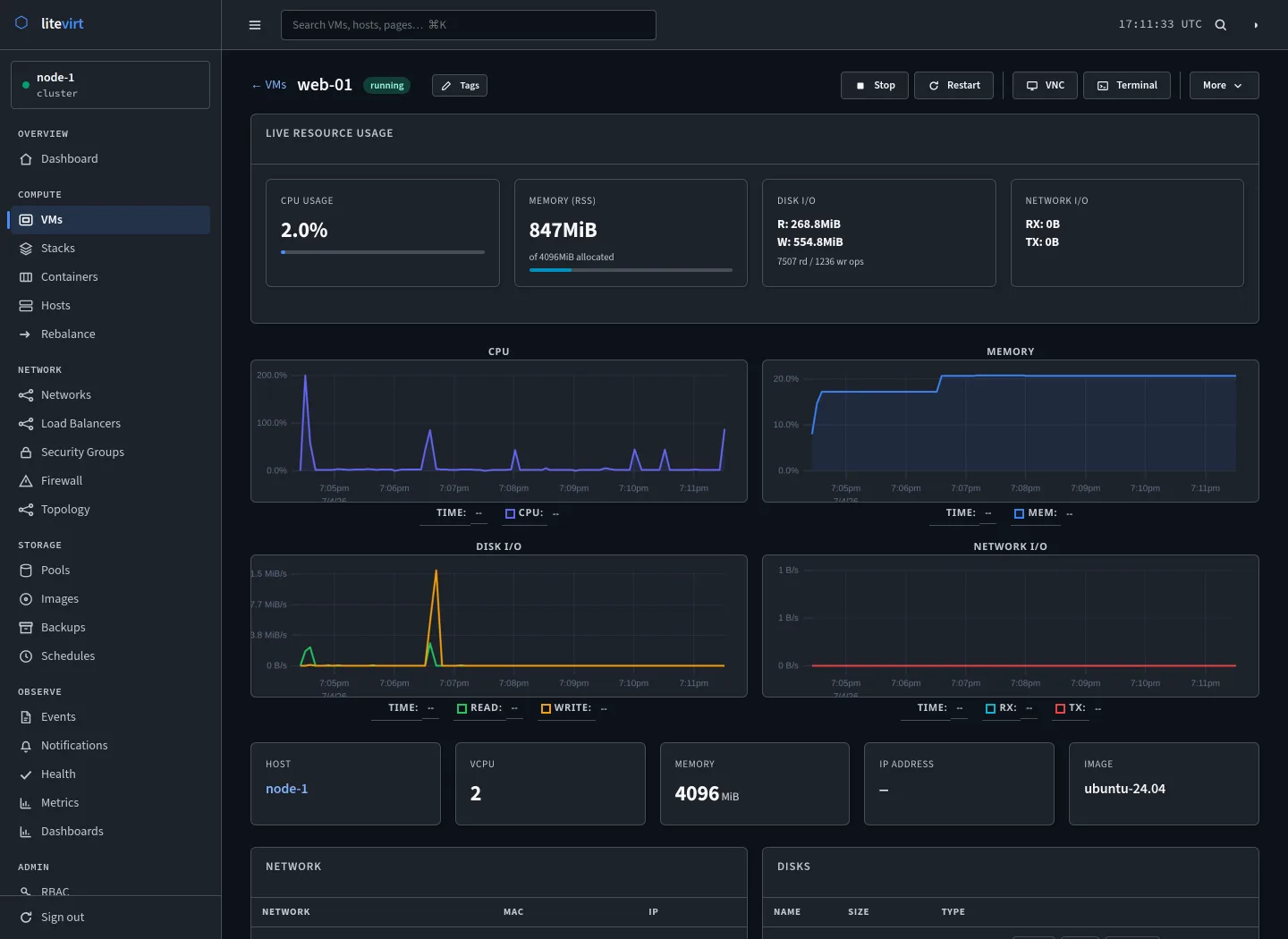Open Networks in the sidebar
The height and width of the screenshot is (939, 1288).
(x=110, y=395)
